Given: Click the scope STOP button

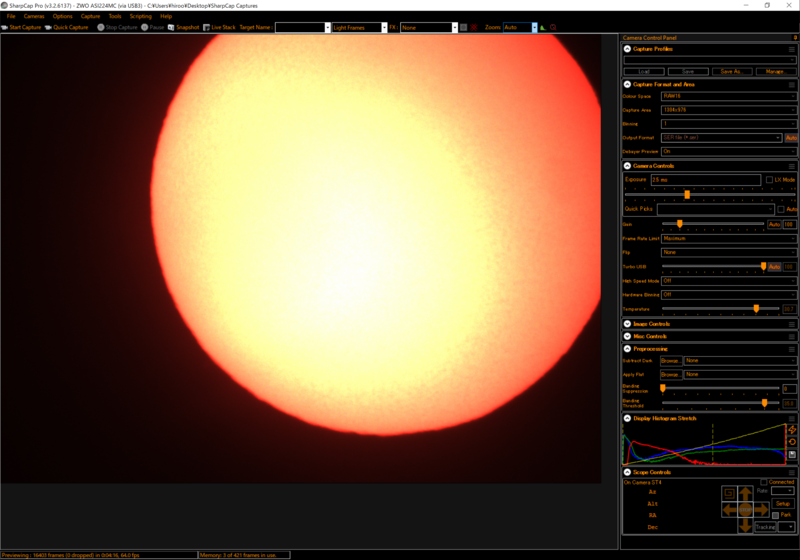Looking at the screenshot, I should (x=745, y=510).
